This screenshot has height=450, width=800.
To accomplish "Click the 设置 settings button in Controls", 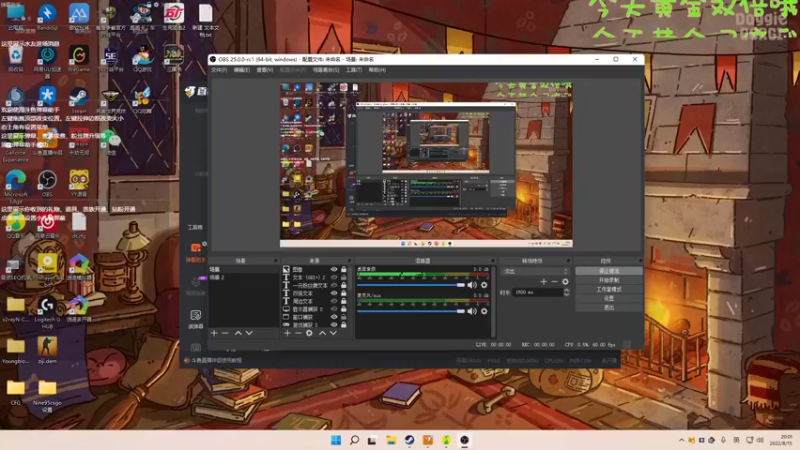I will click(609, 298).
